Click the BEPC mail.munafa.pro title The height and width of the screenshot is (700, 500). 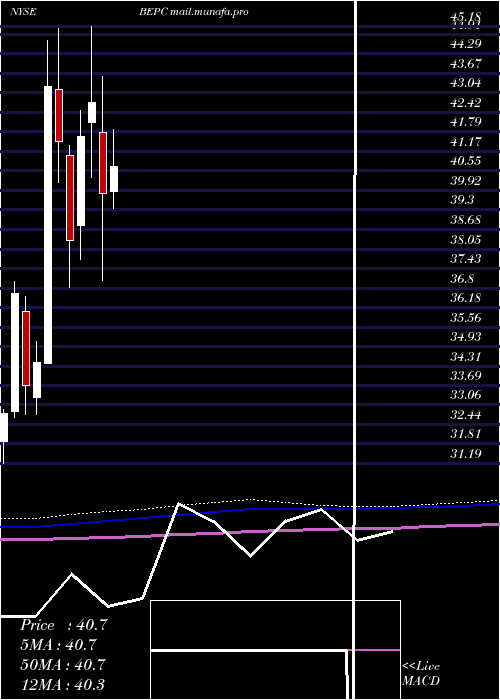coord(193,12)
